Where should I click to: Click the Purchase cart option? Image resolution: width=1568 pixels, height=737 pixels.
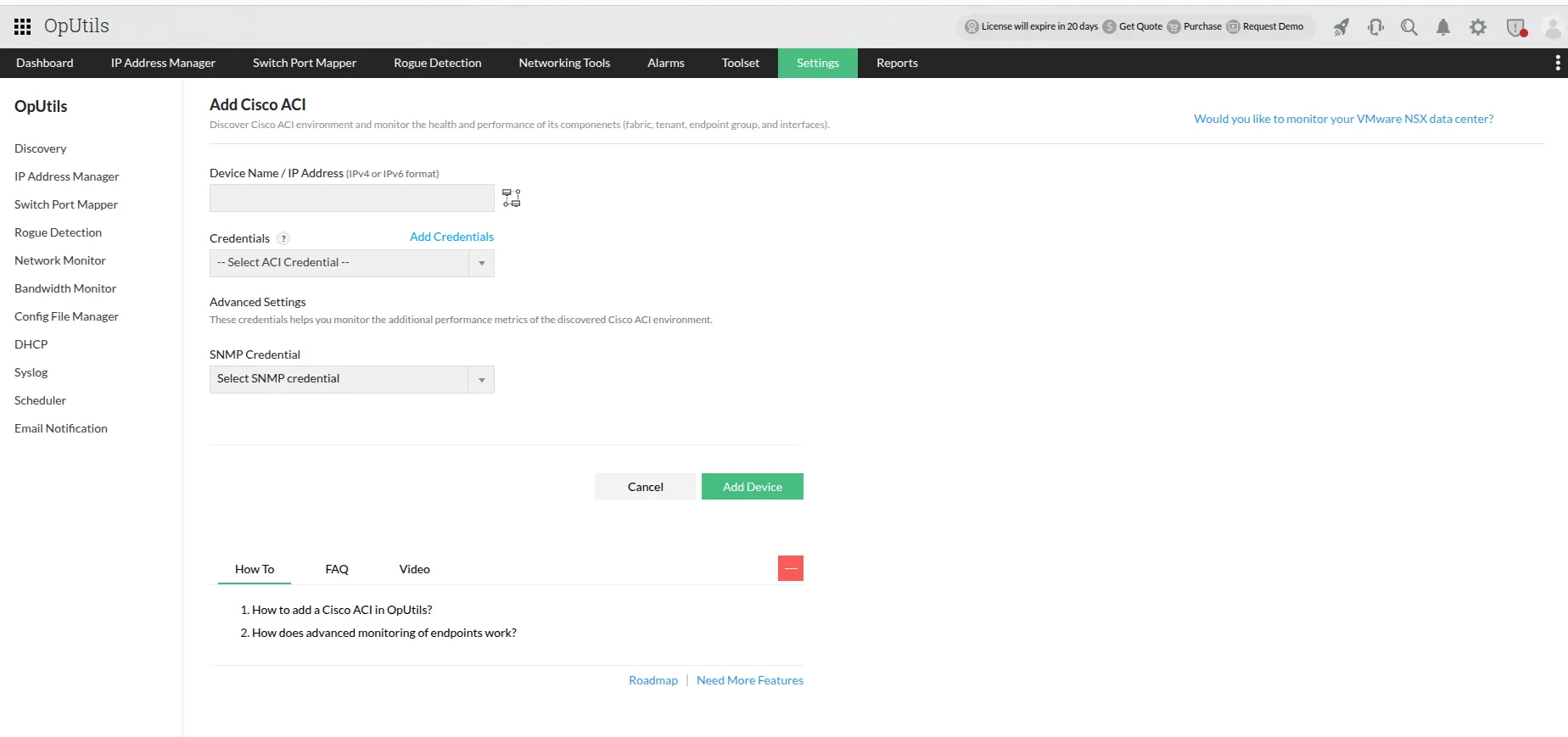[x=1195, y=26]
